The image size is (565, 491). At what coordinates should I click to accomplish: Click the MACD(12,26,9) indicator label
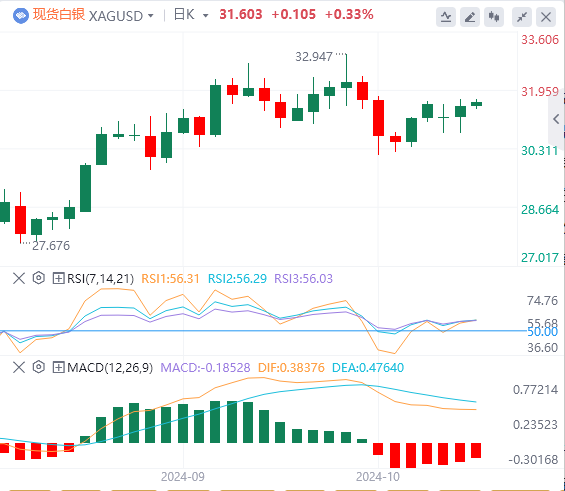point(110,367)
